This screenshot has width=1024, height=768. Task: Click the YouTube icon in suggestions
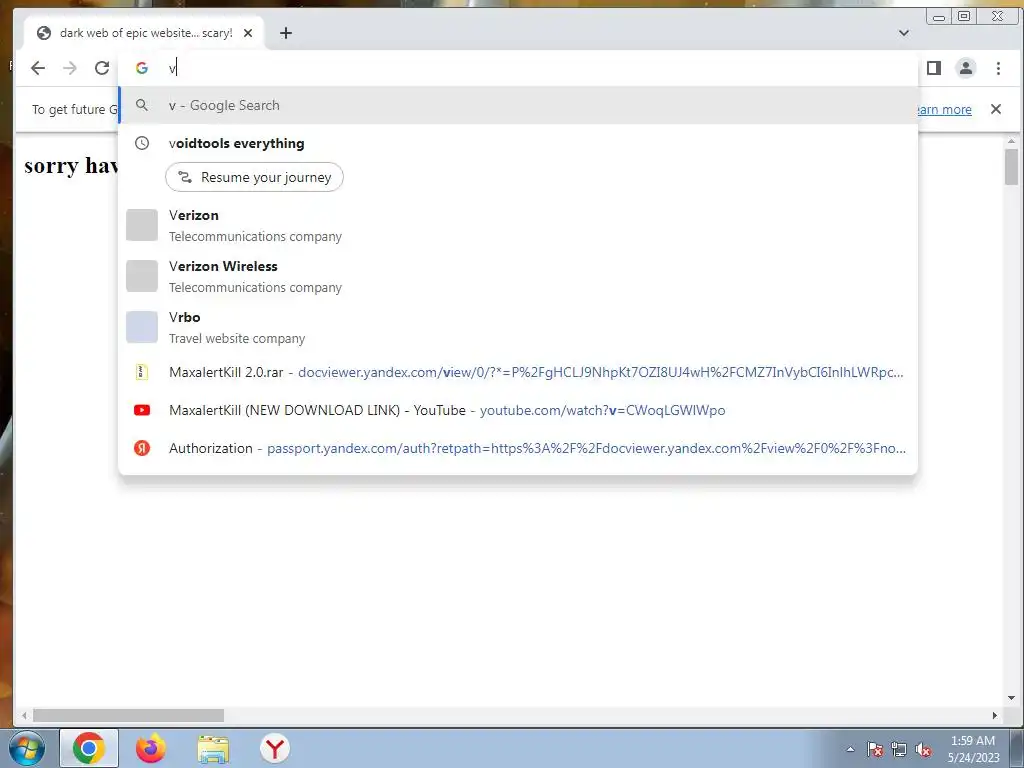point(142,410)
